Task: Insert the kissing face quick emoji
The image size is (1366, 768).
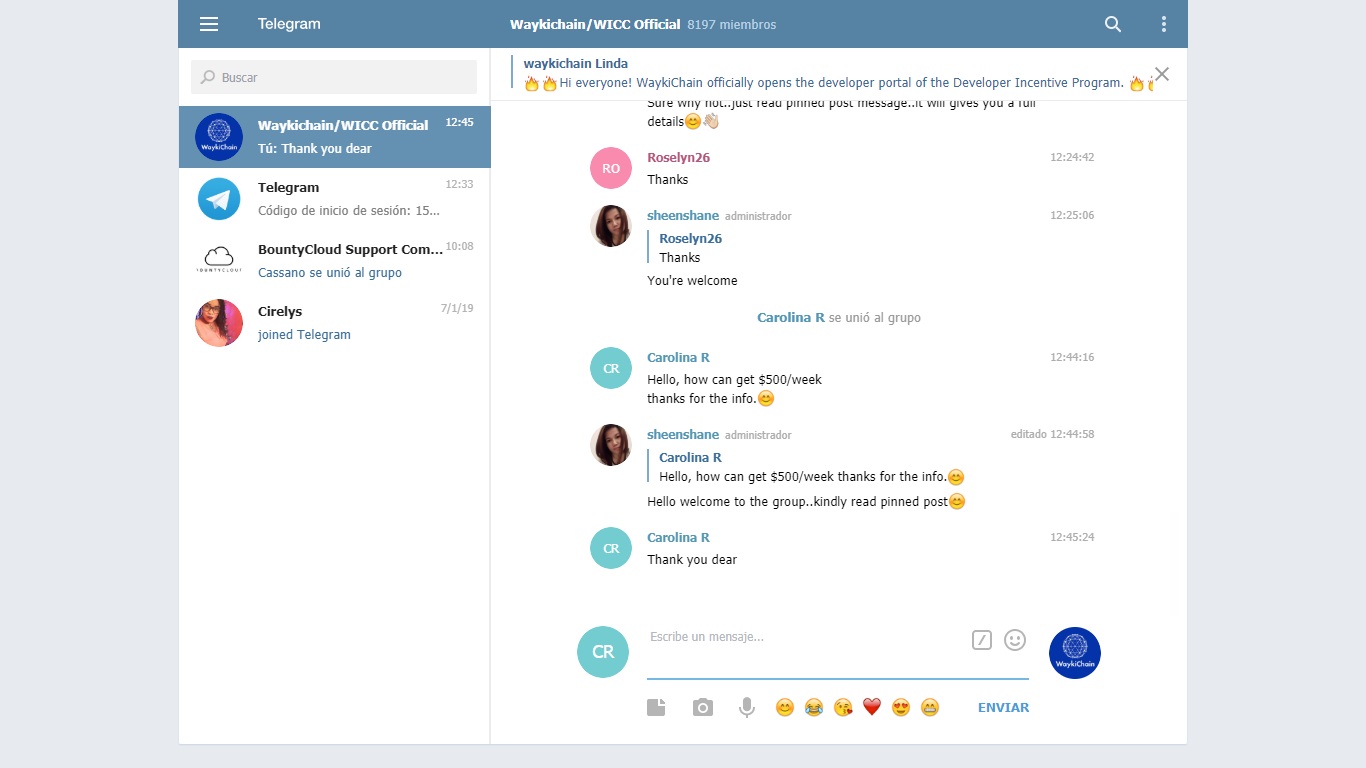Action: click(843, 708)
